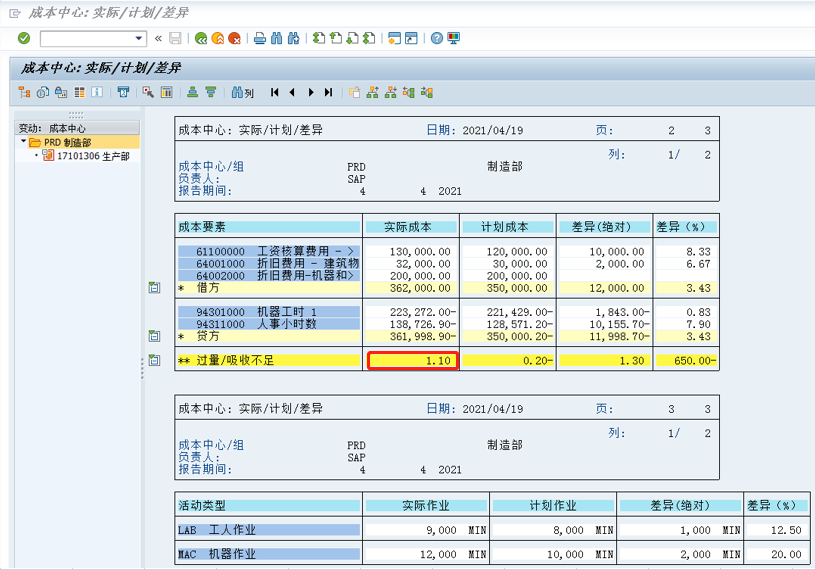
Task: Click cost element 94311000 人事小时数
Action: [x=269, y=324]
